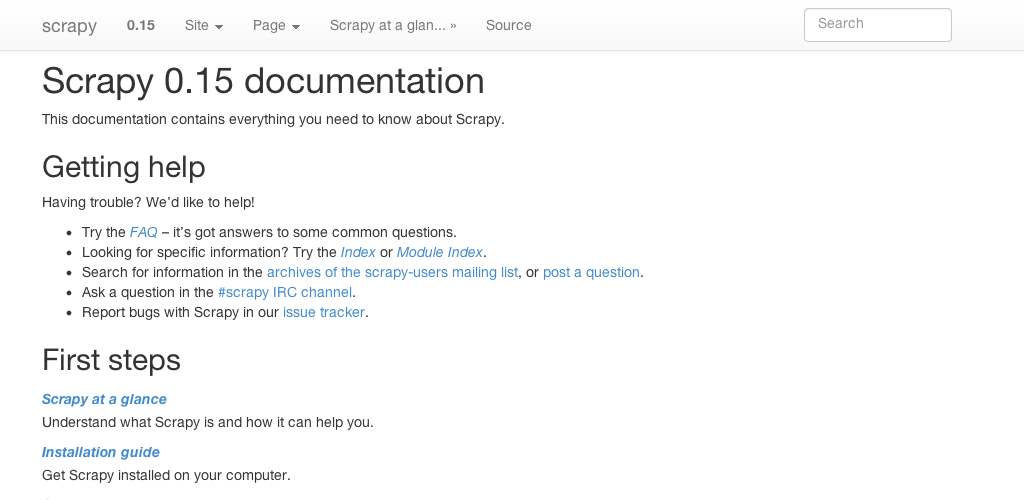The height and width of the screenshot is (500, 1024).
Task: Go to the issue tracker link
Action: point(325,312)
